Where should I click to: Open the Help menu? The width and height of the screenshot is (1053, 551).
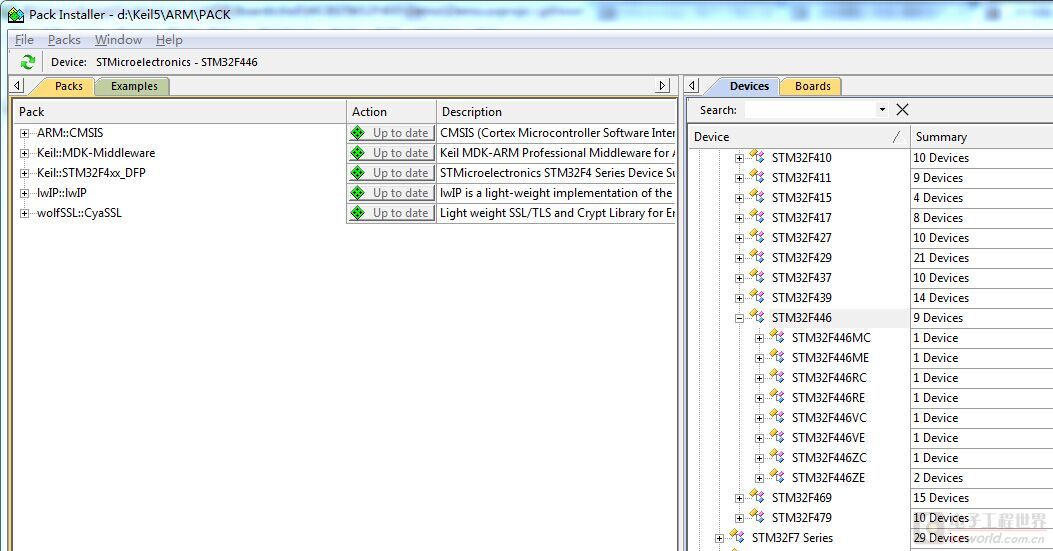point(169,40)
